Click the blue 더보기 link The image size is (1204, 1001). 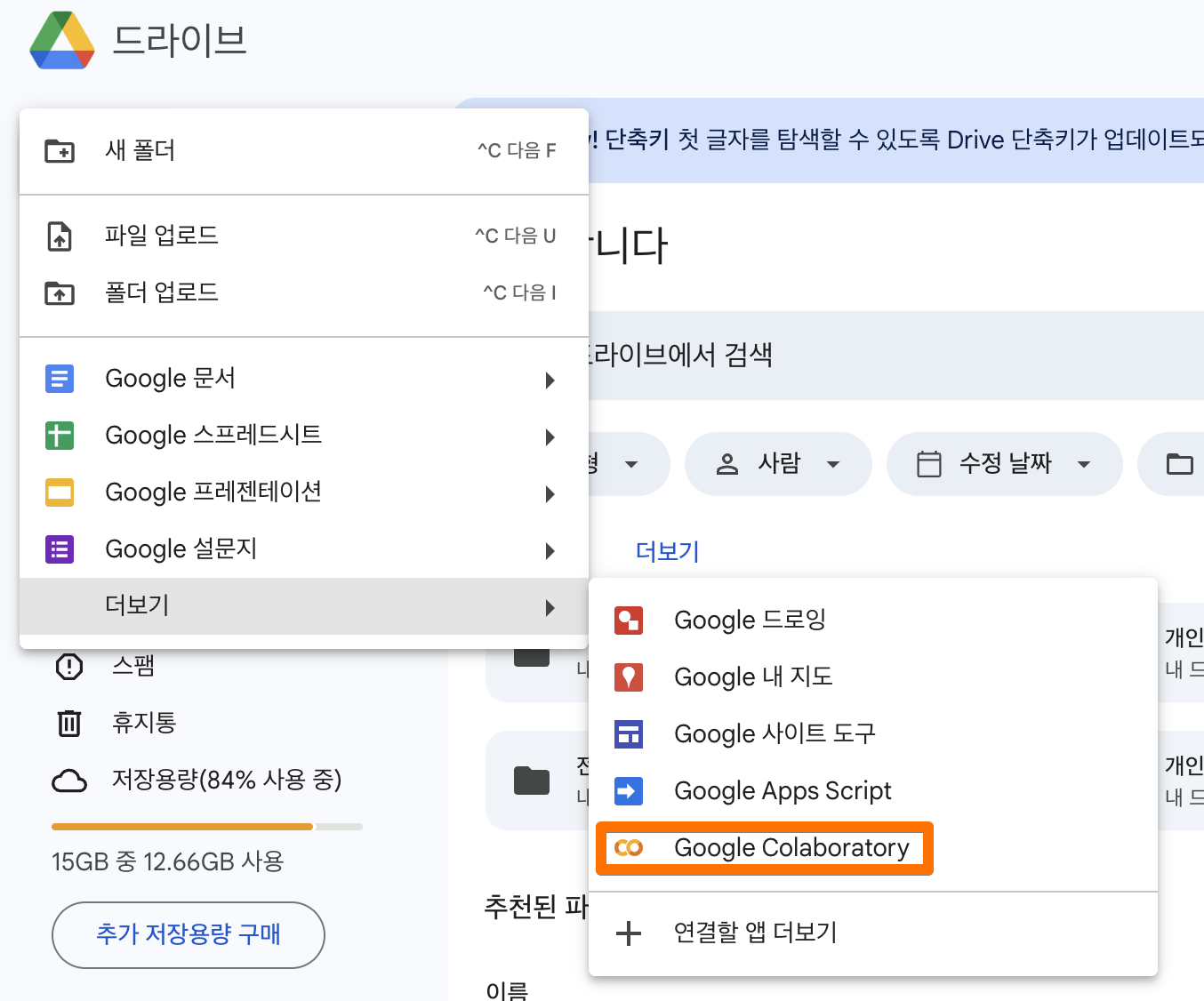click(x=668, y=552)
